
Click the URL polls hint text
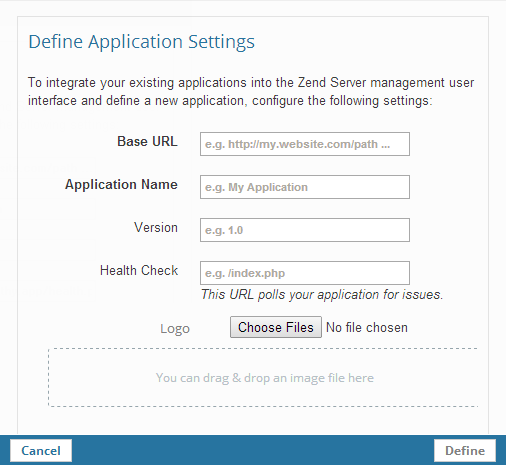click(x=322, y=295)
